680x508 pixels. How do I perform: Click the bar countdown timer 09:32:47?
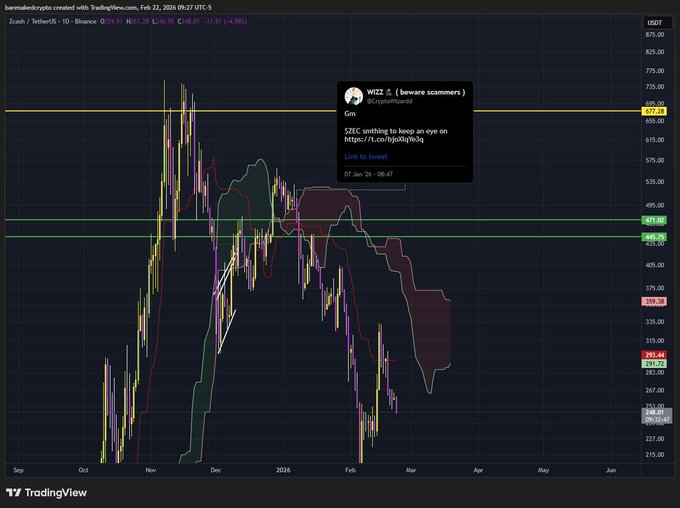pyautogui.click(x=657, y=420)
